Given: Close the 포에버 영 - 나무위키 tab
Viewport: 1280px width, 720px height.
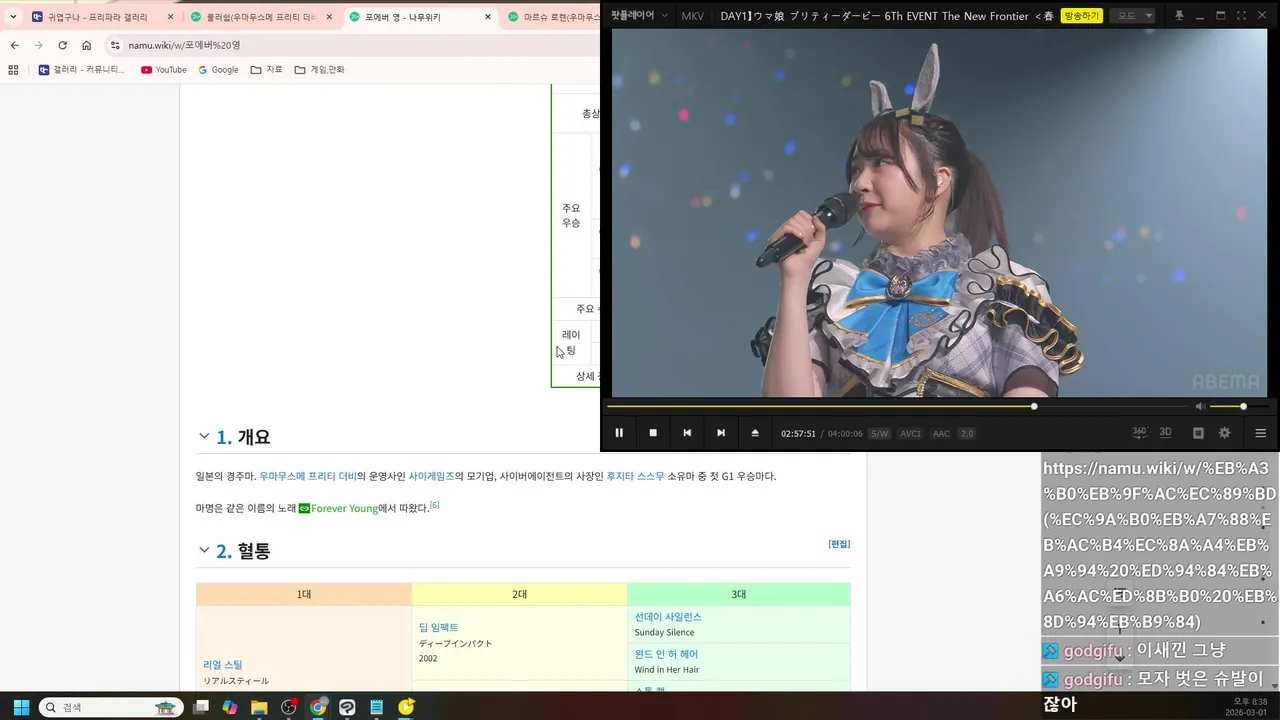Looking at the screenshot, I should coord(487,17).
